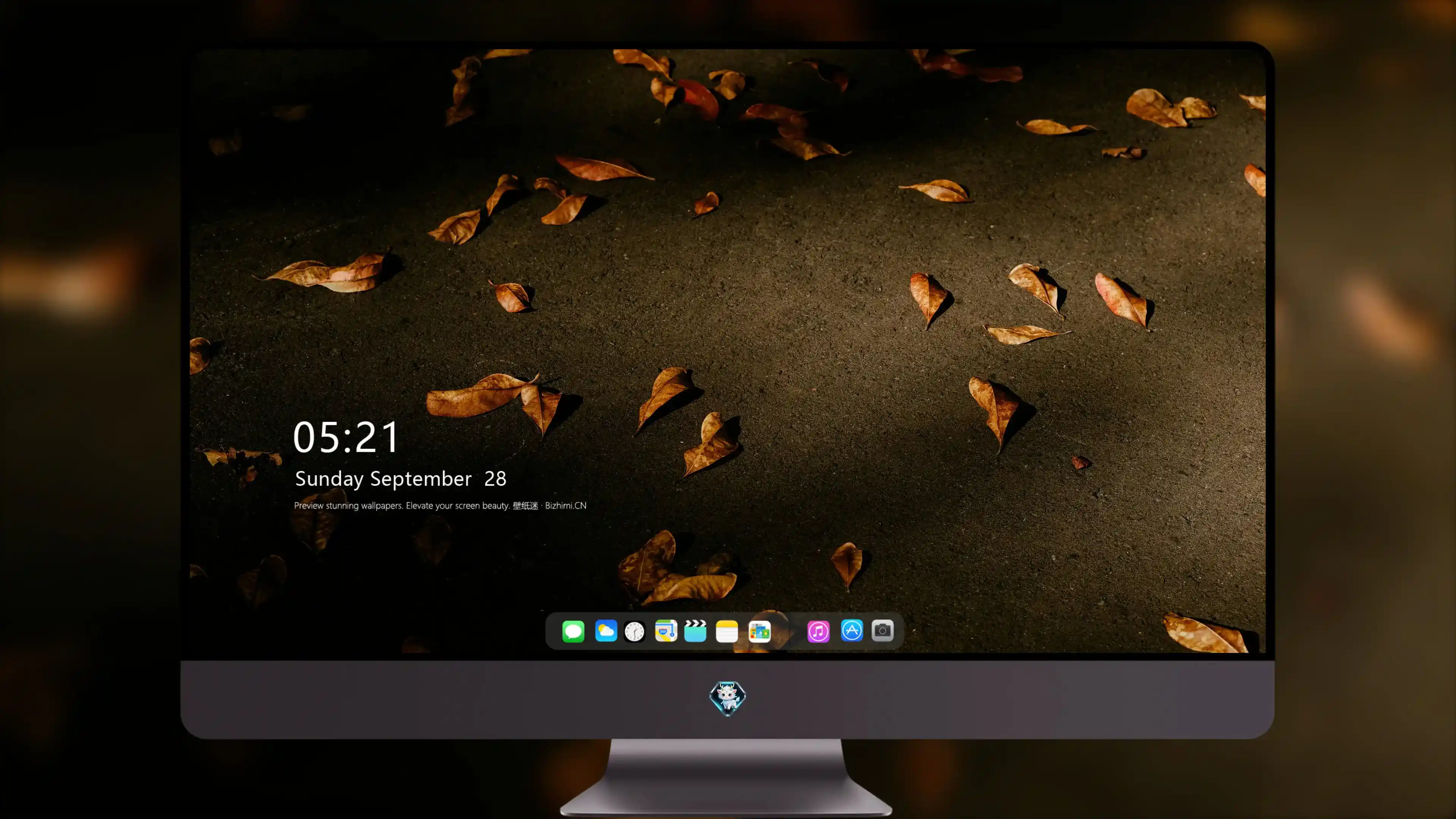Click the dragon logo on the monitor chin
Screen dimensions: 1456x819
728,698
